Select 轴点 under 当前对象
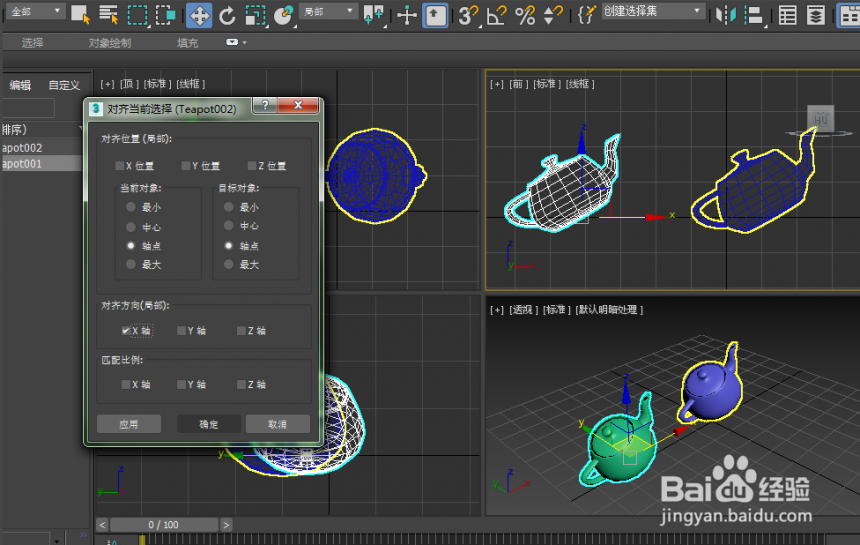This screenshot has width=860, height=545. (131, 246)
